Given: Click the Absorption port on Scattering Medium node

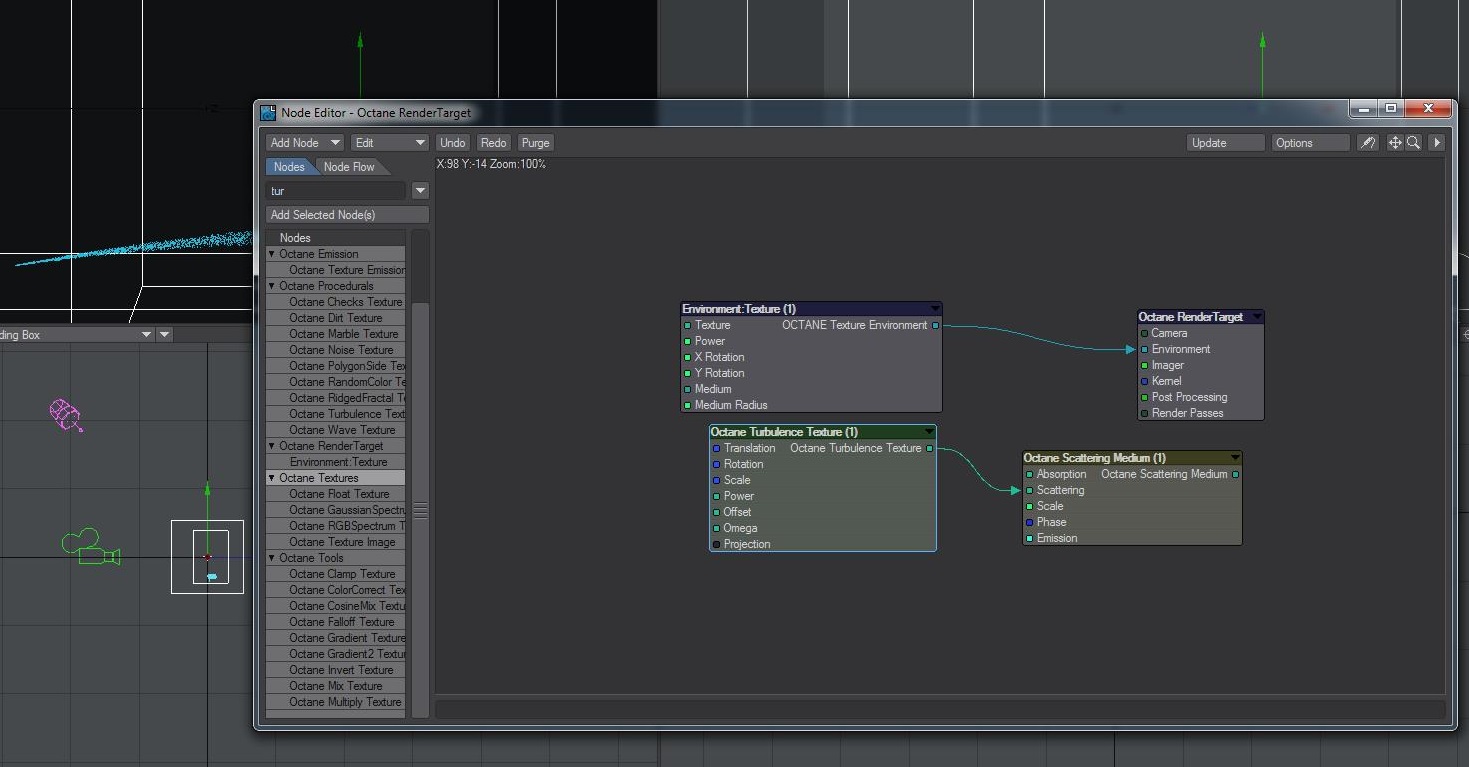Looking at the screenshot, I should pos(1029,474).
